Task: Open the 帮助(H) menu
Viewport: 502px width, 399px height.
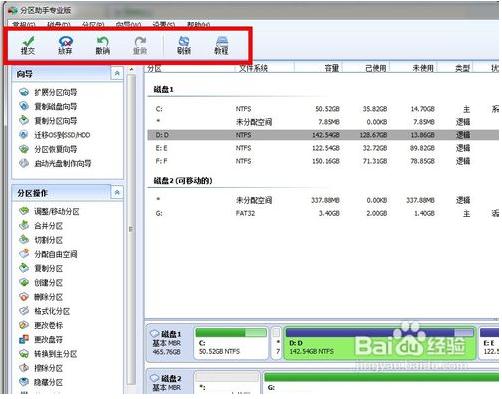Action: [x=198, y=25]
